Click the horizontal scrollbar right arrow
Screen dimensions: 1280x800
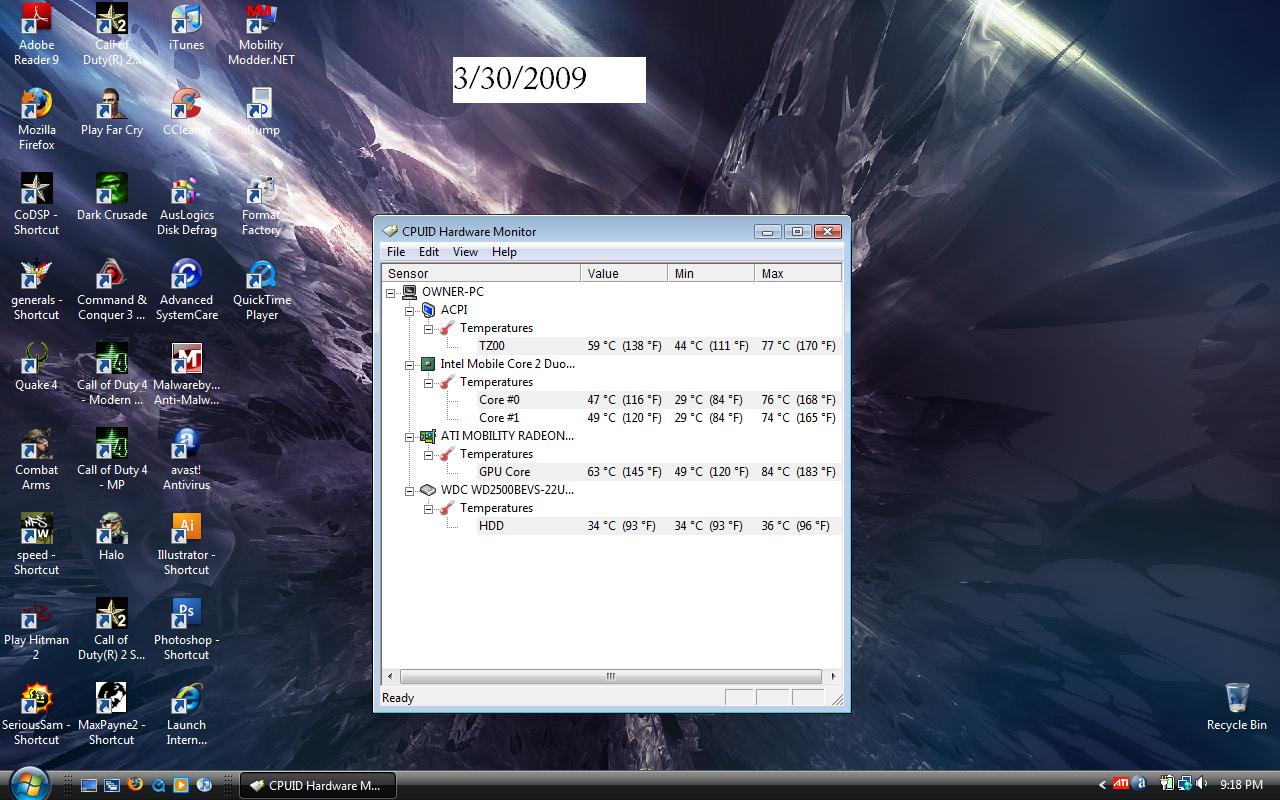coord(833,677)
